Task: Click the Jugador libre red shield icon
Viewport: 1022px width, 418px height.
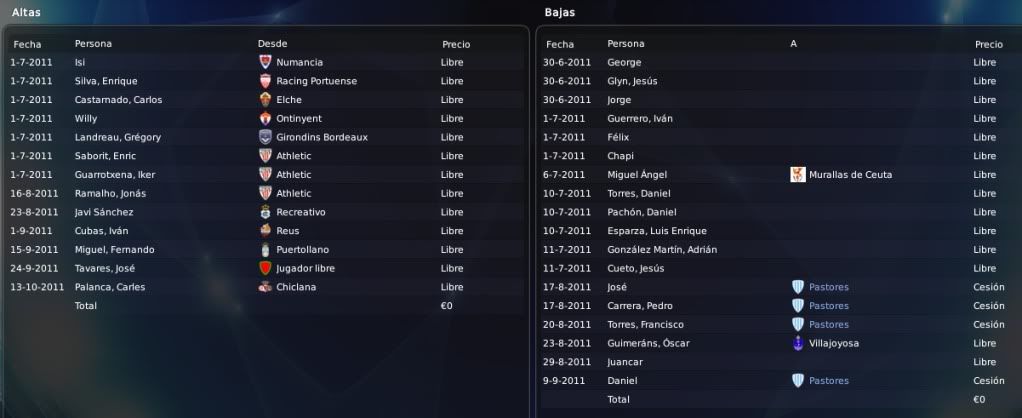Action: [265, 268]
